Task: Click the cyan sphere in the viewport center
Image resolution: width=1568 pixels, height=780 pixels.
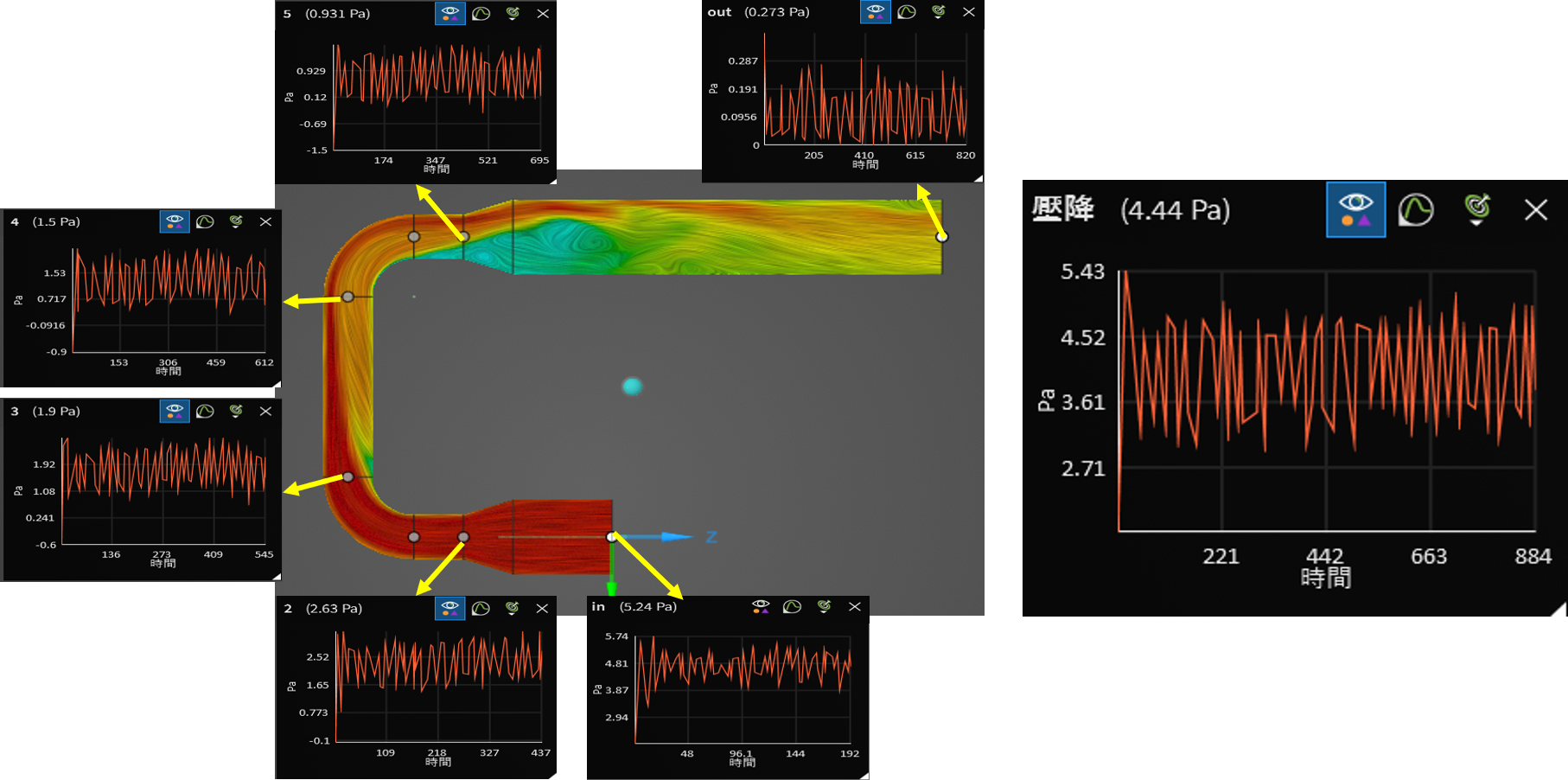Action: 632,386
